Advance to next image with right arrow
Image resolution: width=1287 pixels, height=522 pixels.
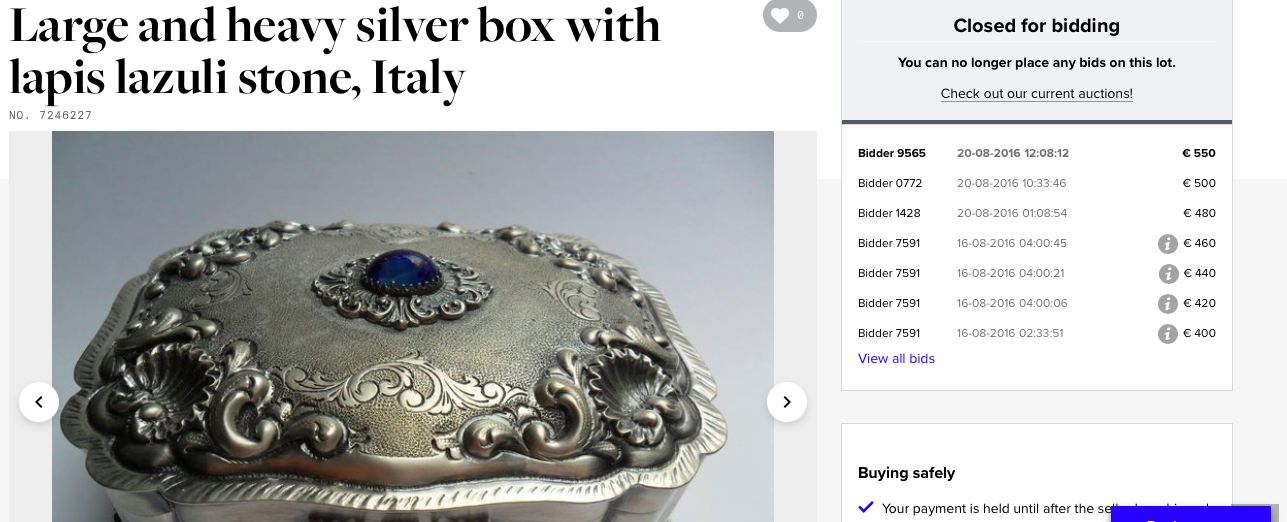(x=787, y=402)
